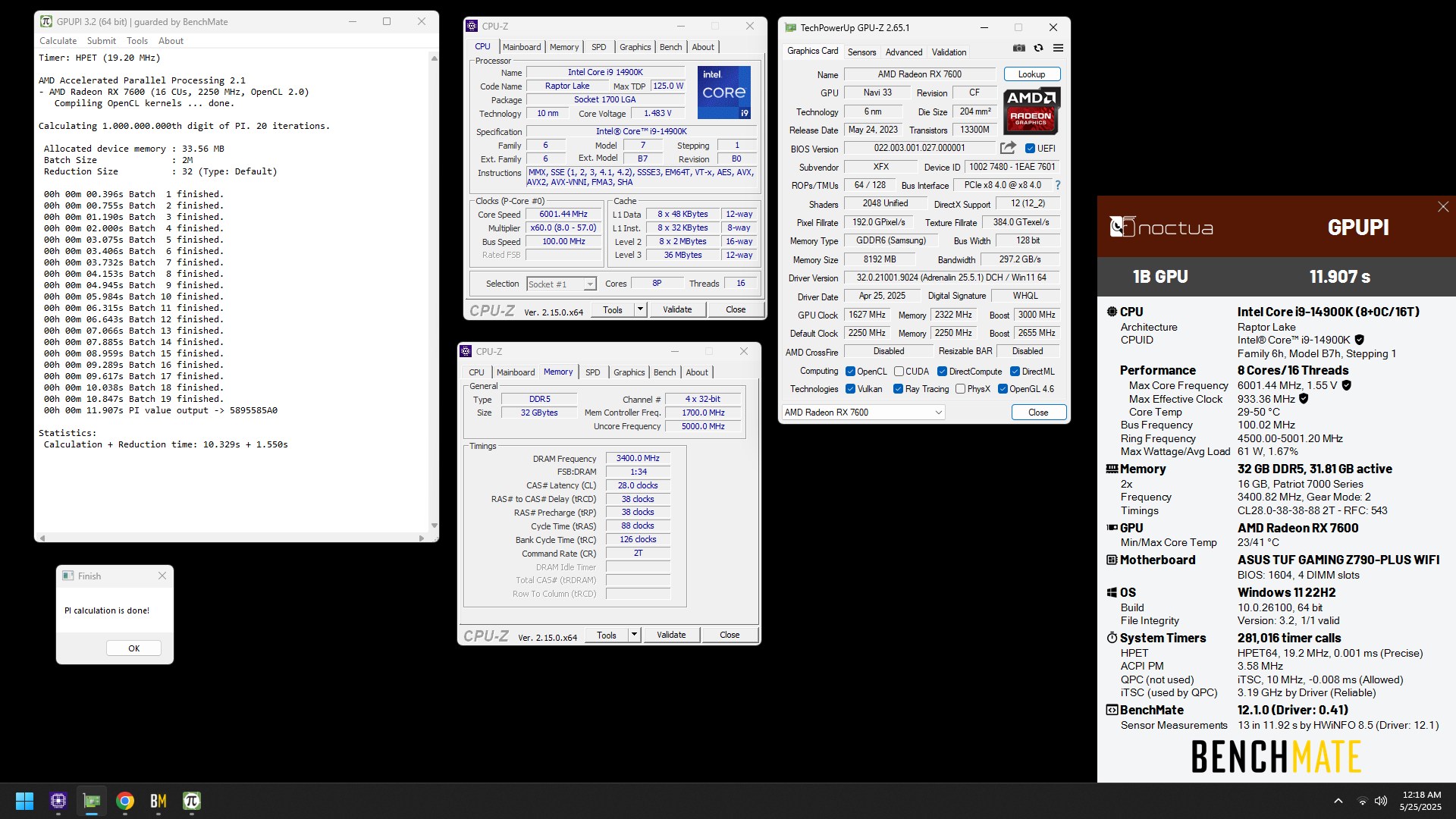Toggle the UEFI checkbox in GPU-Z
Viewport: 1456px width, 819px height.
point(1030,149)
